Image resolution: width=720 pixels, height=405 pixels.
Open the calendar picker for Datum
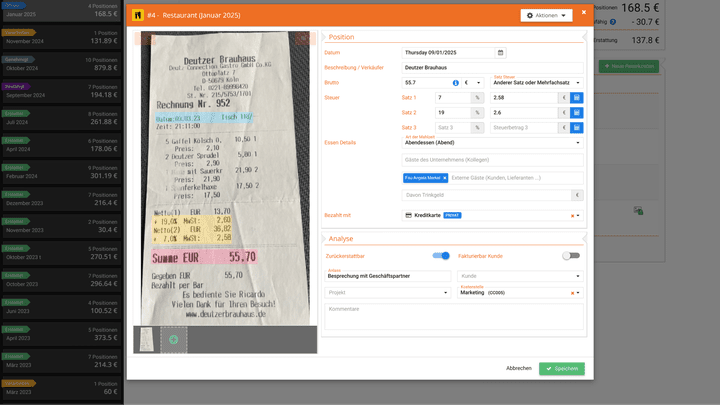click(500, 52)
